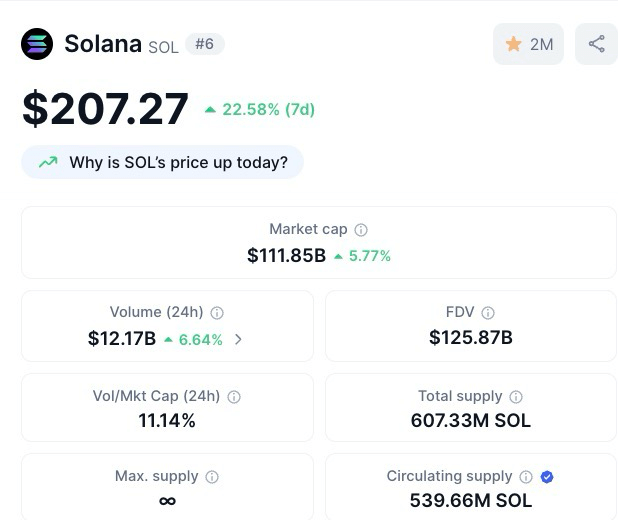Click the 22.58% (7d) price change
The height and width of the screenshot is (520, 618).
click(260, 110)
